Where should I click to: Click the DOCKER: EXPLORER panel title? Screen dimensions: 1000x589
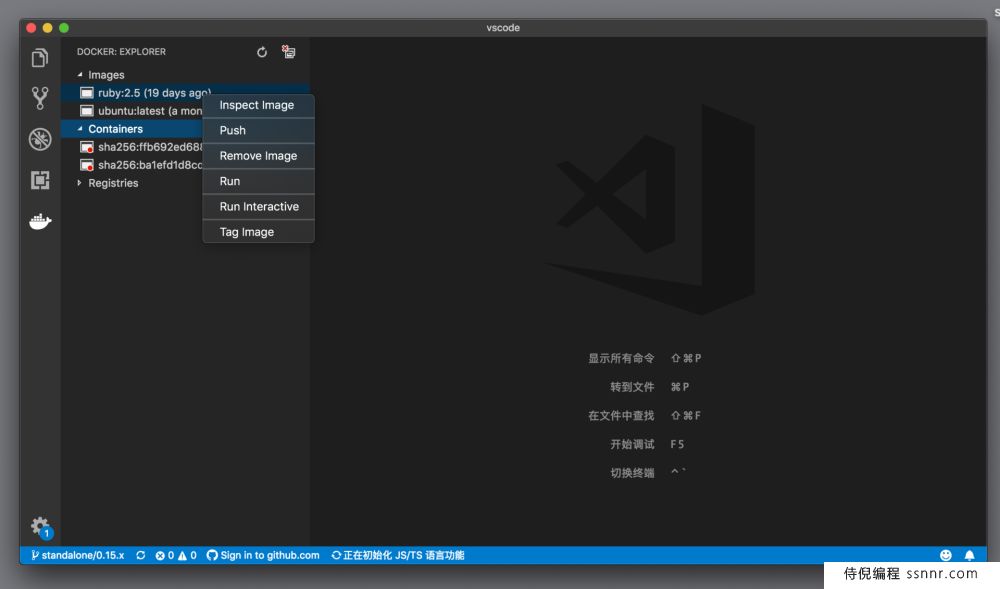pyautogui.click(x=121, y=52)
